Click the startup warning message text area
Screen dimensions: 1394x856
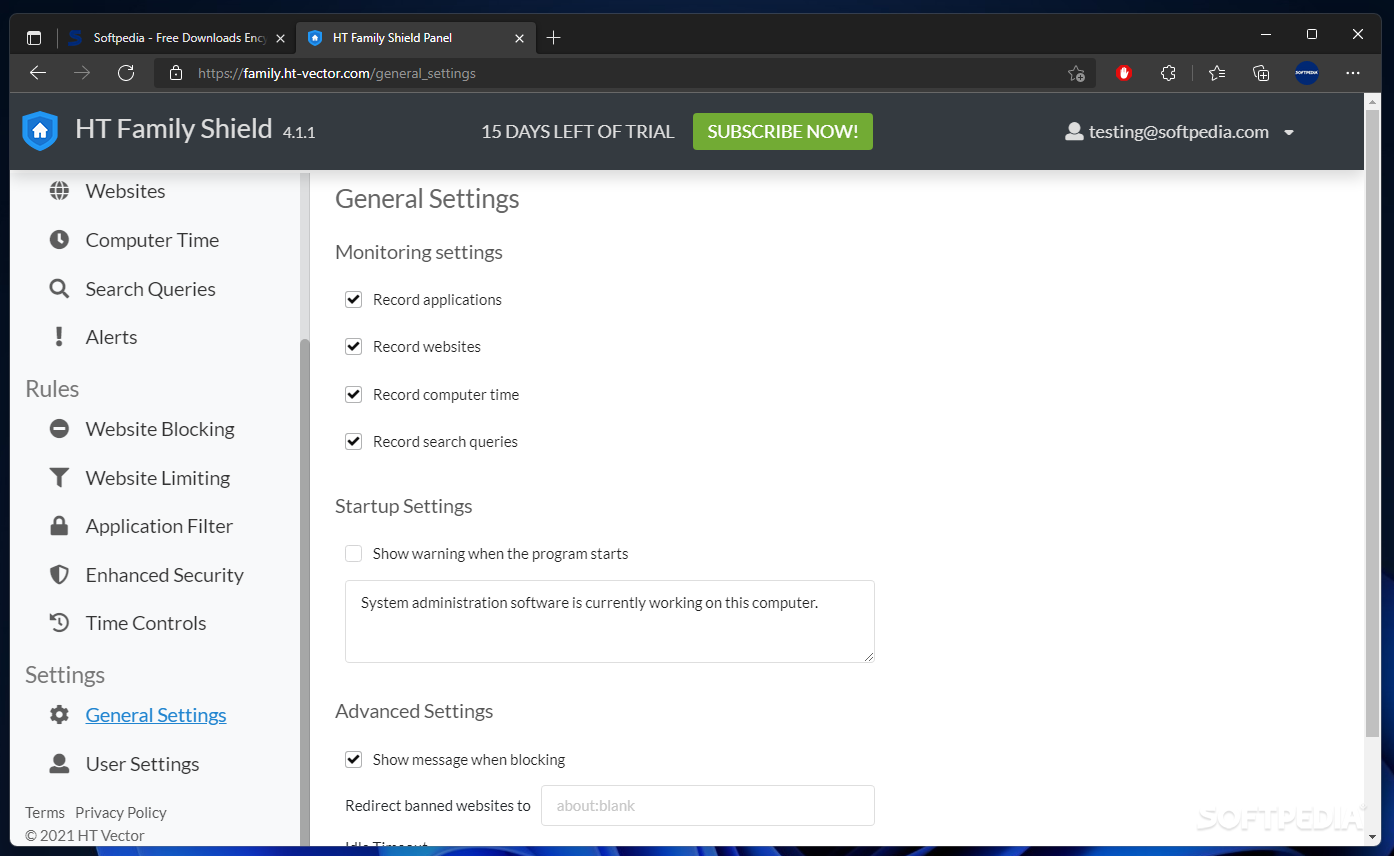(x=610, y=621)
